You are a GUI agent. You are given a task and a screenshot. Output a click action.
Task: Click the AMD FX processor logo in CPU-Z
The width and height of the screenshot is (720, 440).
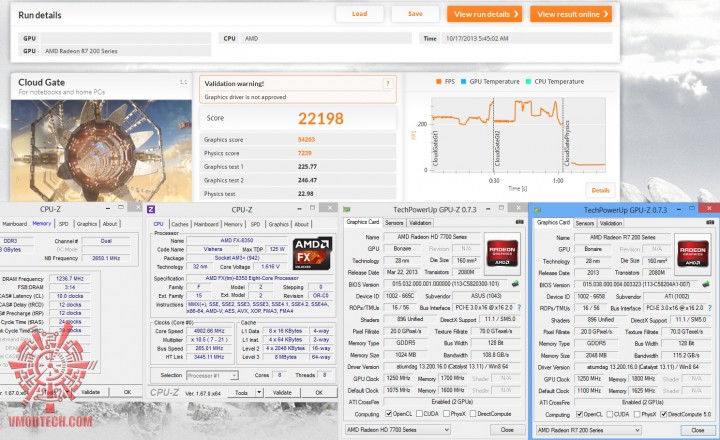[312, 253]
